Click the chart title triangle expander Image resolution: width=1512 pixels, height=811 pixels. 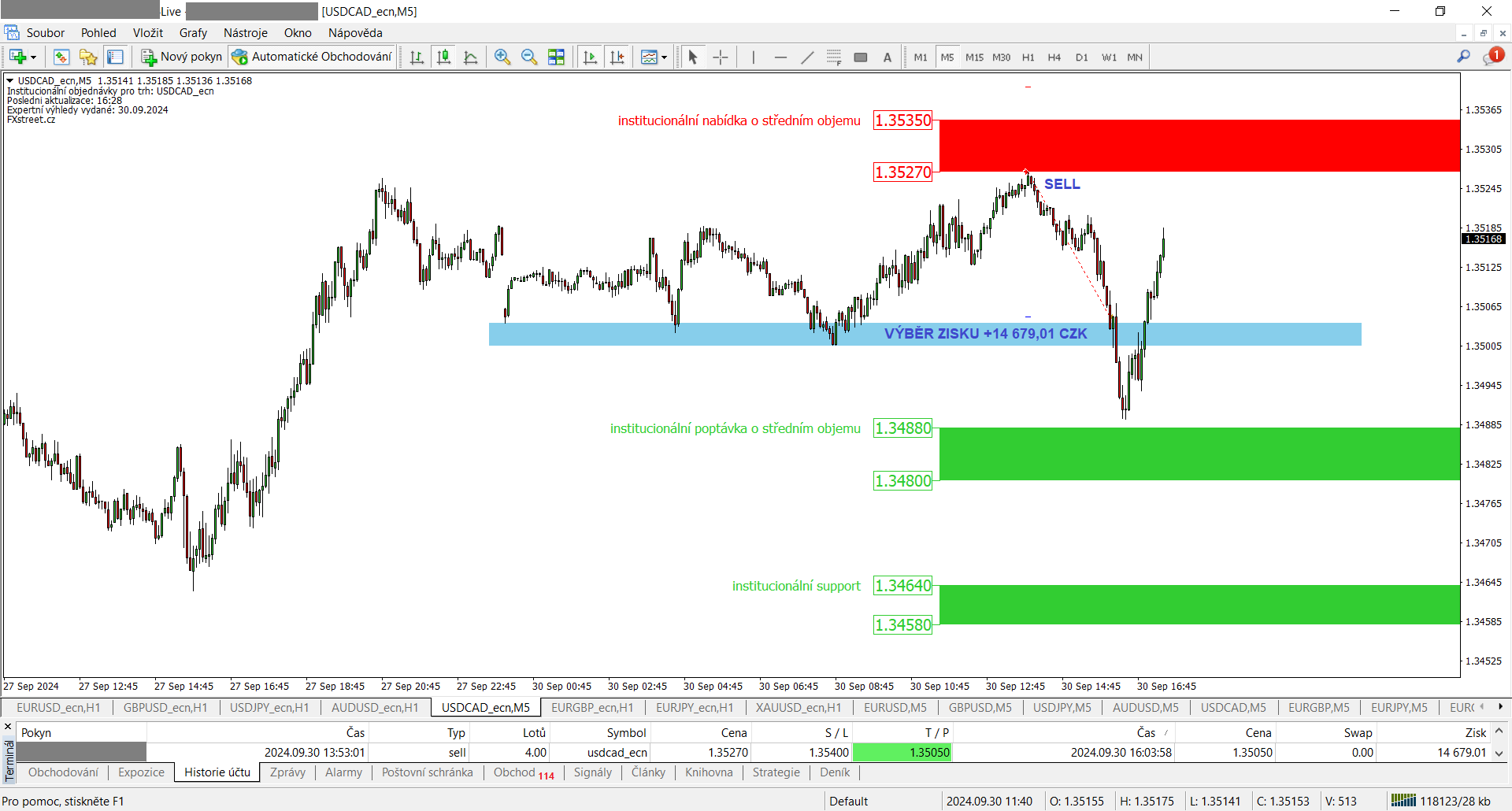click(9, 80)
